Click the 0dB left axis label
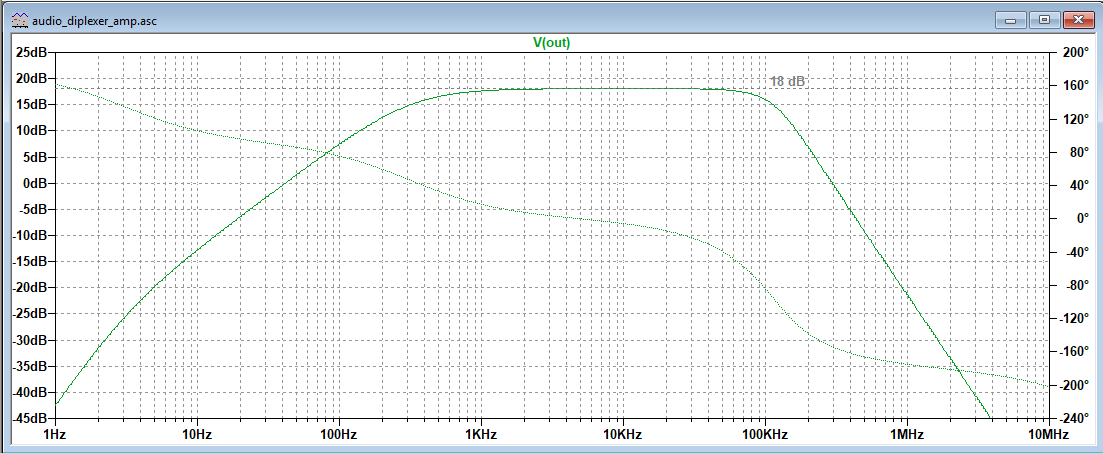The height and width of the screenshot is (453, 1103). (x=35, y=184)
